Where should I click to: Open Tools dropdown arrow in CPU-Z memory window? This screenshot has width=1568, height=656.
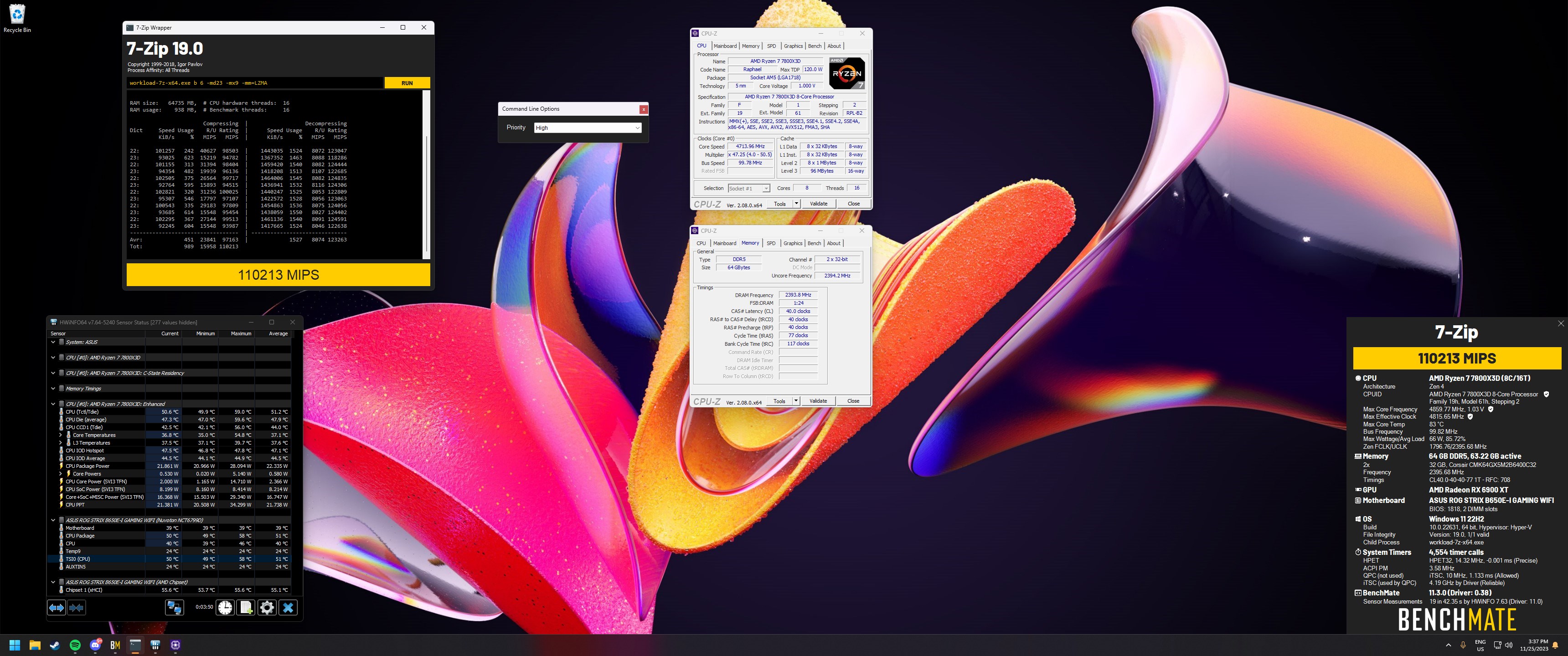(795, 401)
